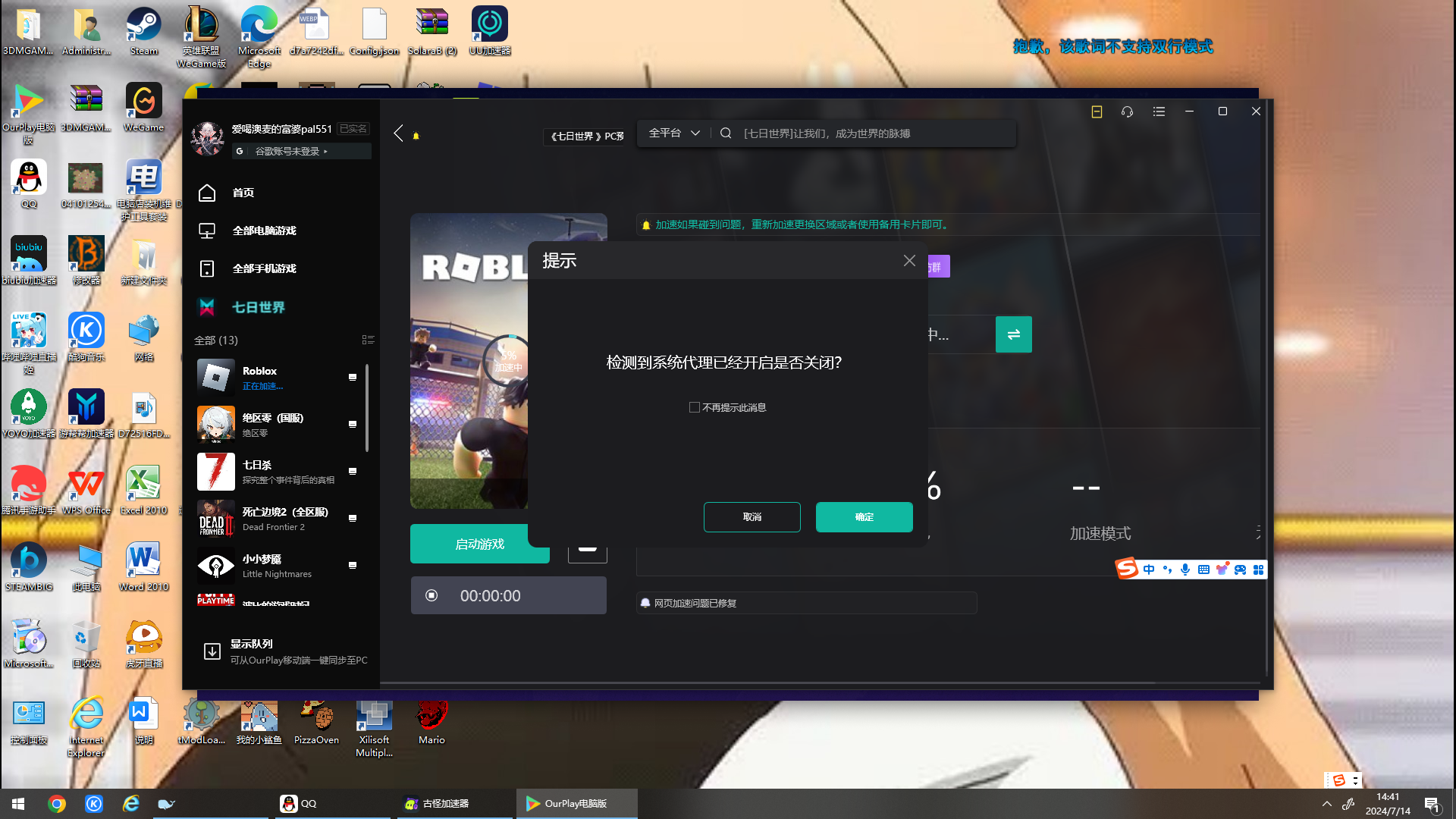Open customer service headset icon
The image size is (1456, 819).
click(1127, 111)
